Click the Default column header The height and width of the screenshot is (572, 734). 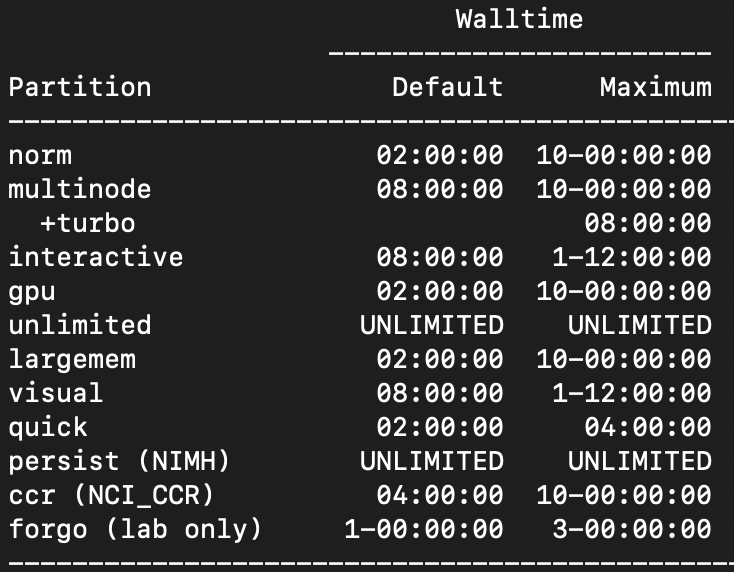tap(447, 87)
